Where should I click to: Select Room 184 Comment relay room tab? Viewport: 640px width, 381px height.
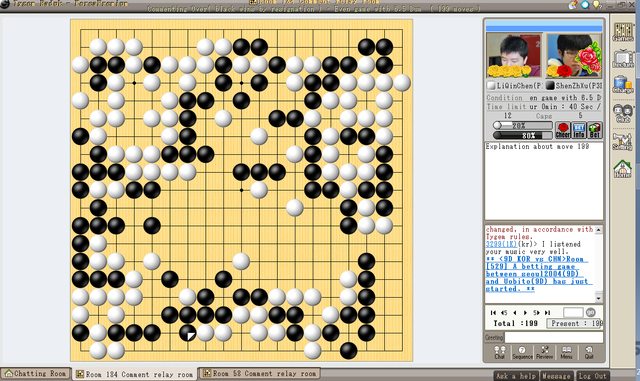[x=135, y=374]
